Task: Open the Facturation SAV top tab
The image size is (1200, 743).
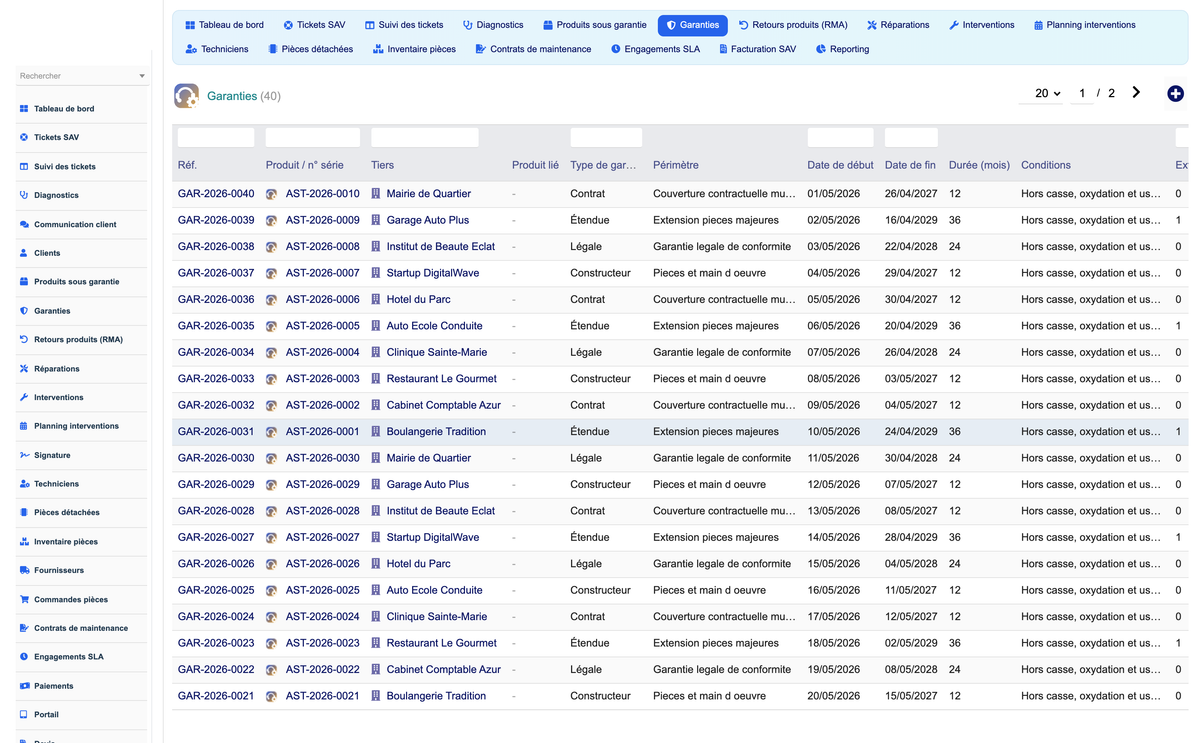Action: click(757, 49)
